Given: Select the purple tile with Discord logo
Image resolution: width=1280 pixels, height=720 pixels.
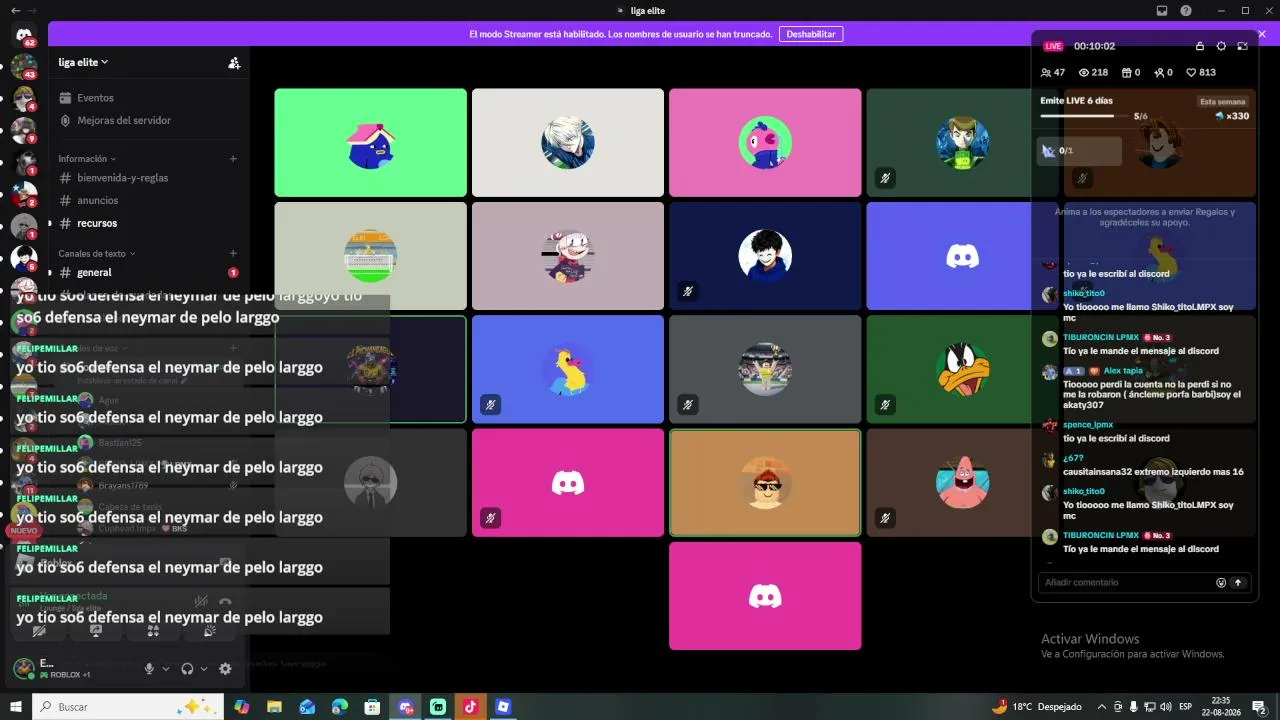Looking at the screenshot, I should [x=962, y=256].
